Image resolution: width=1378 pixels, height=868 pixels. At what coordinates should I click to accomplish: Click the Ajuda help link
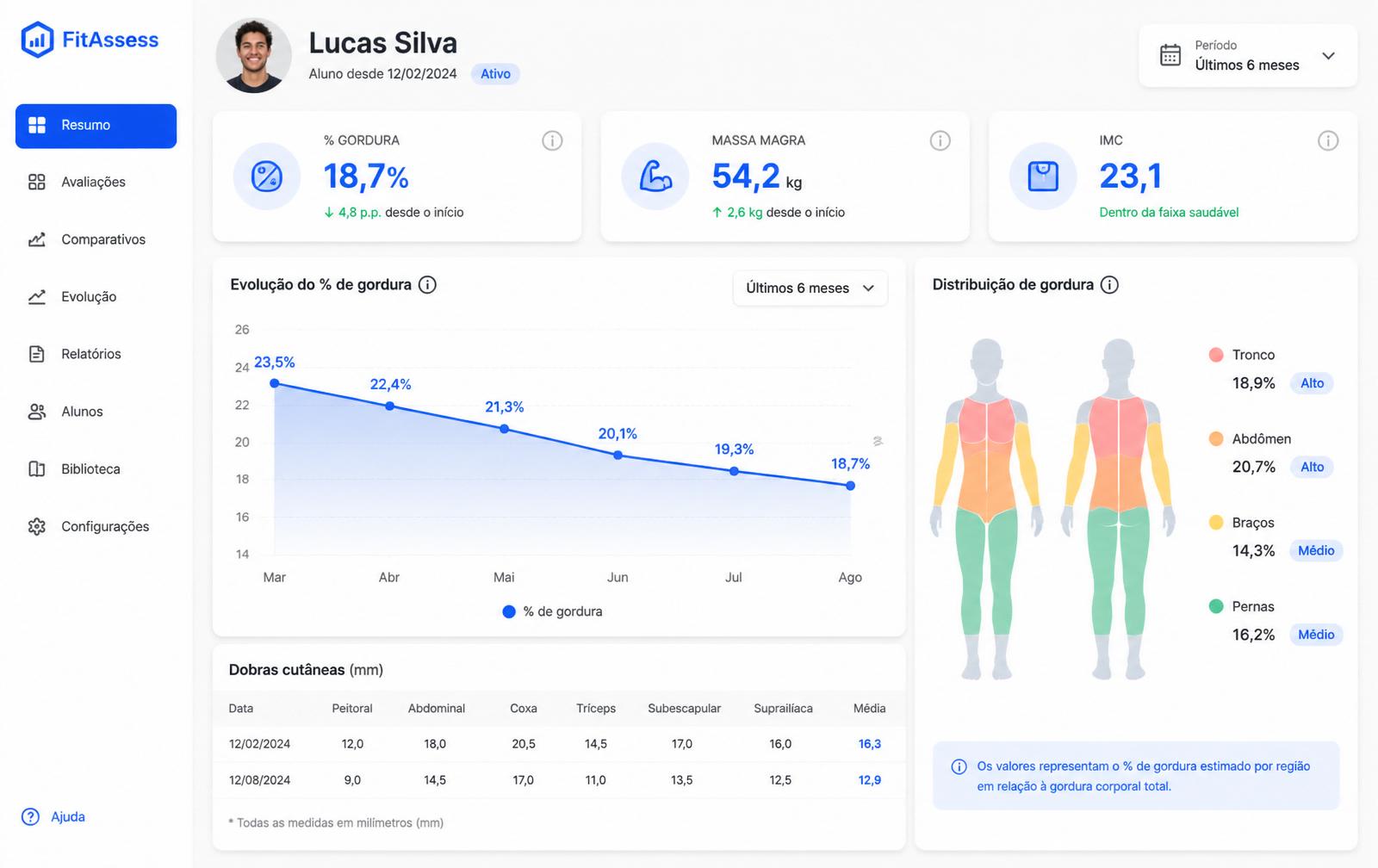(x=53, y=816)
